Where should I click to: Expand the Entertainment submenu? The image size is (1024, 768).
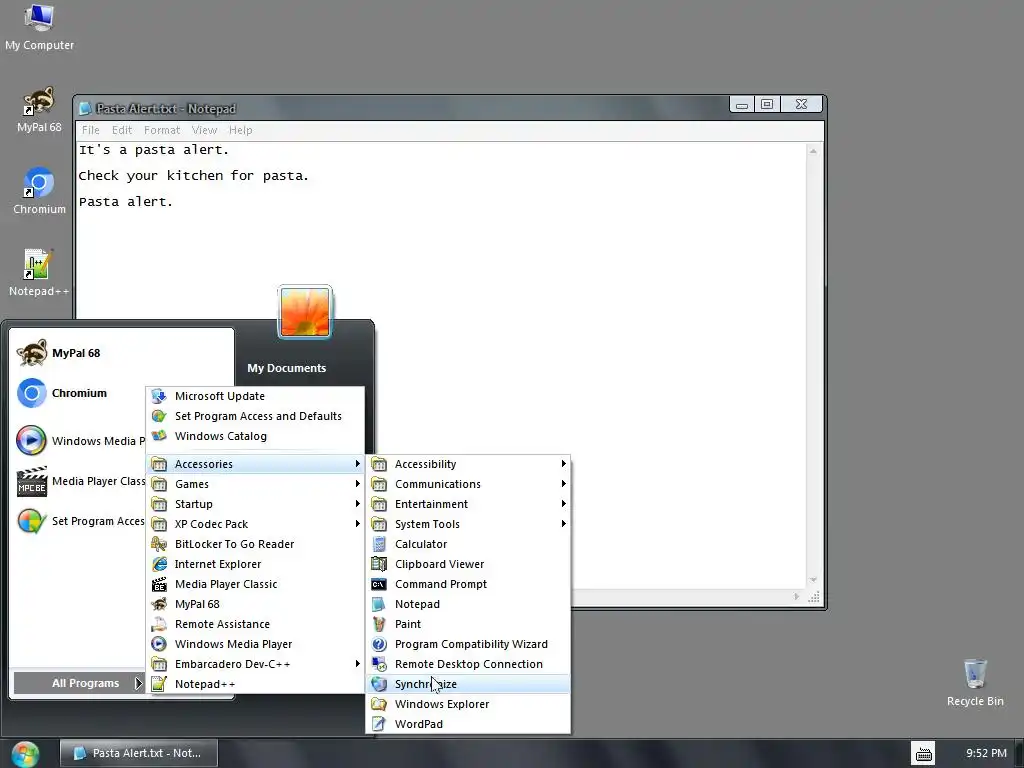[468, 504]
